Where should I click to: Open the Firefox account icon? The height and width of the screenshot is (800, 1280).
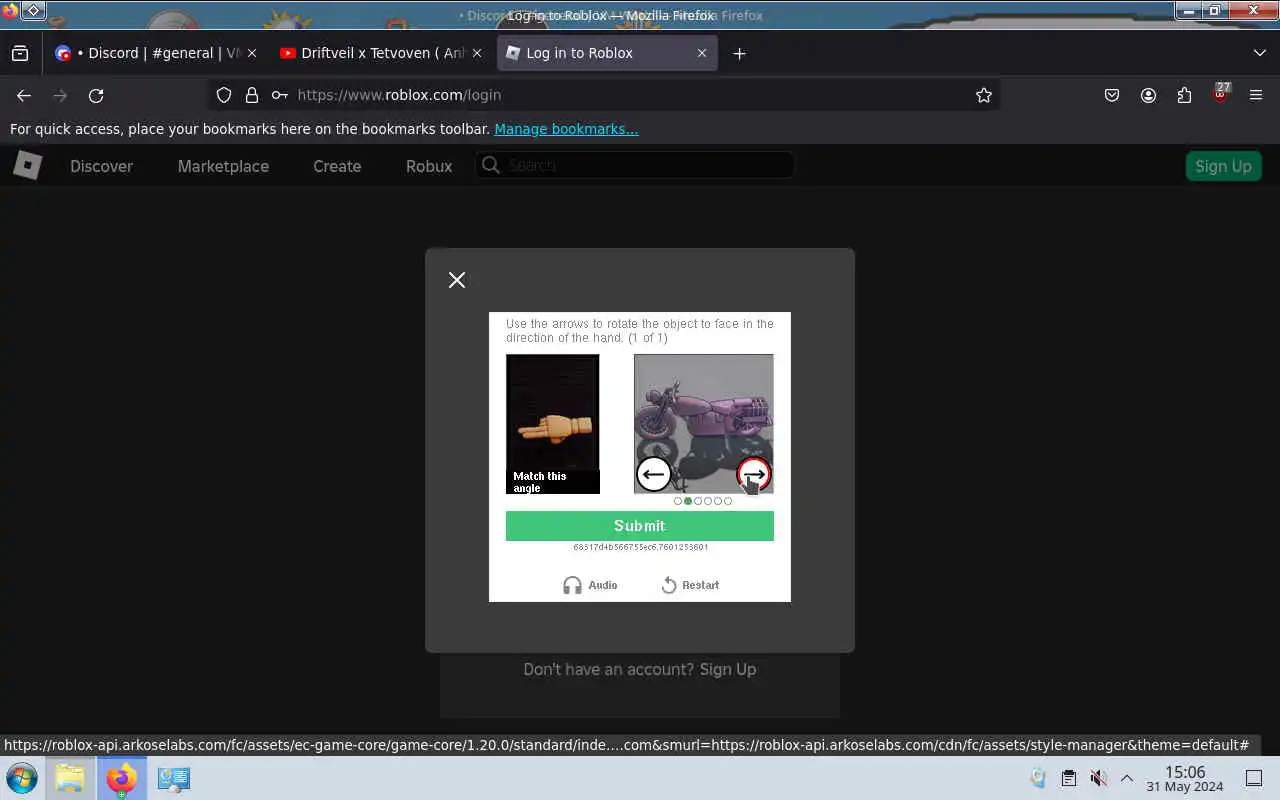pyautogui.click(x=1148, y=95)
